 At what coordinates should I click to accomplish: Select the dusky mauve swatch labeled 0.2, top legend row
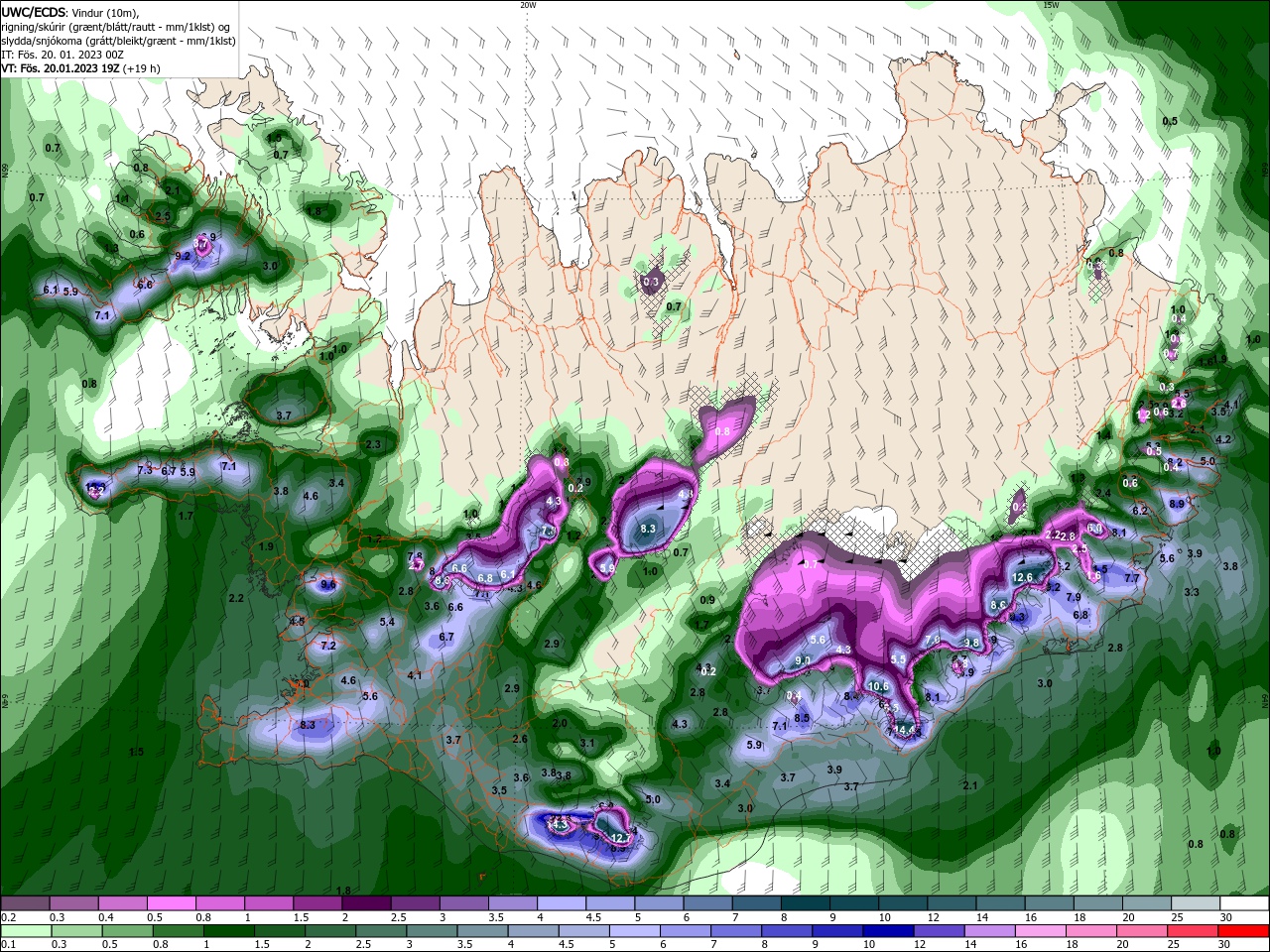pos(24,903)
